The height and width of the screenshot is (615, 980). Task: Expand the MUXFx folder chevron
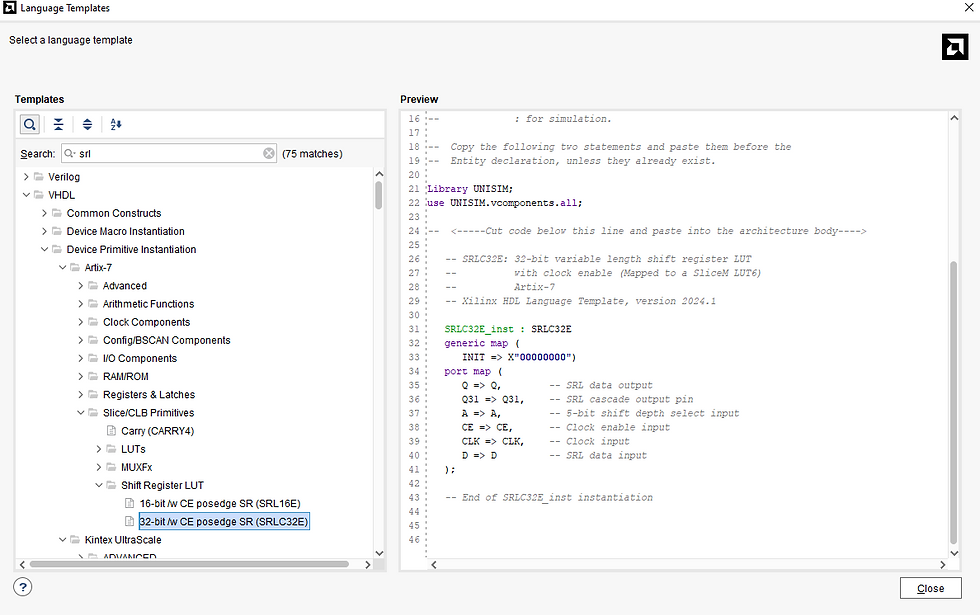(x=98, y=467)
